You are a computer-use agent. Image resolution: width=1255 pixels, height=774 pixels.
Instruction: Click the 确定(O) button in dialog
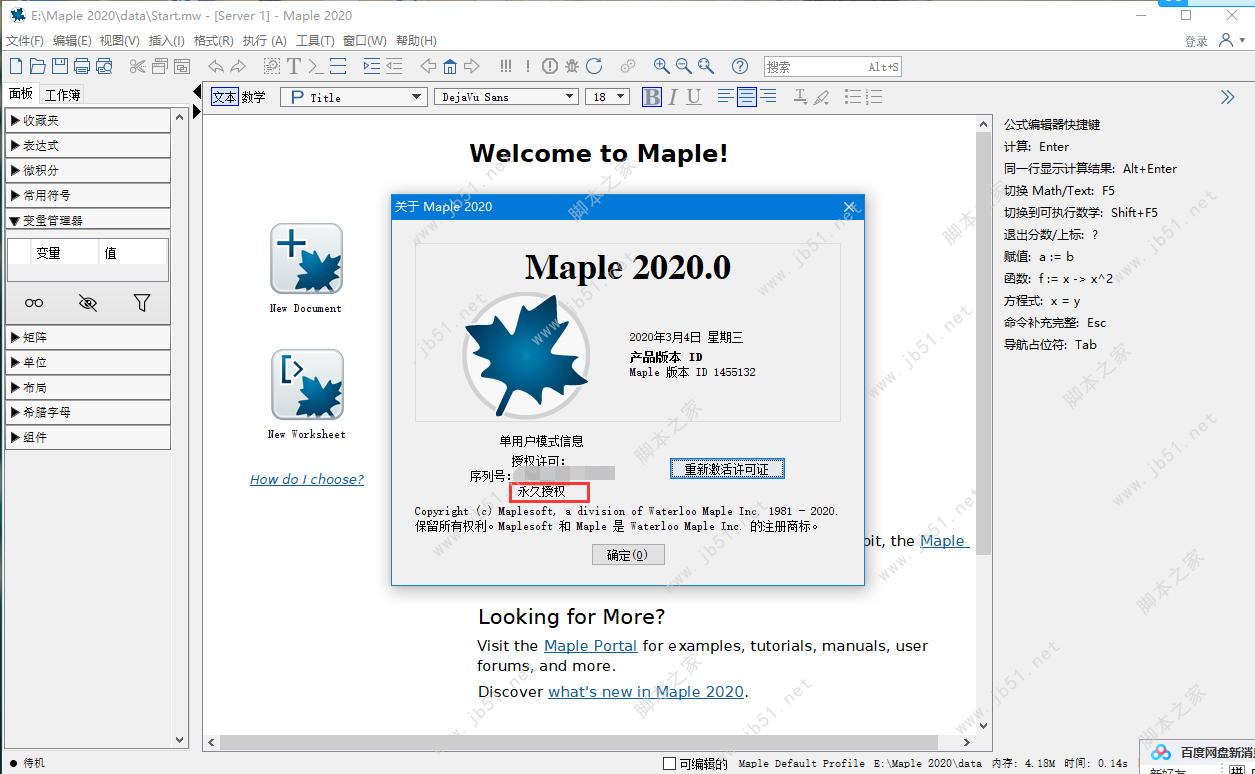pos(627,555)
